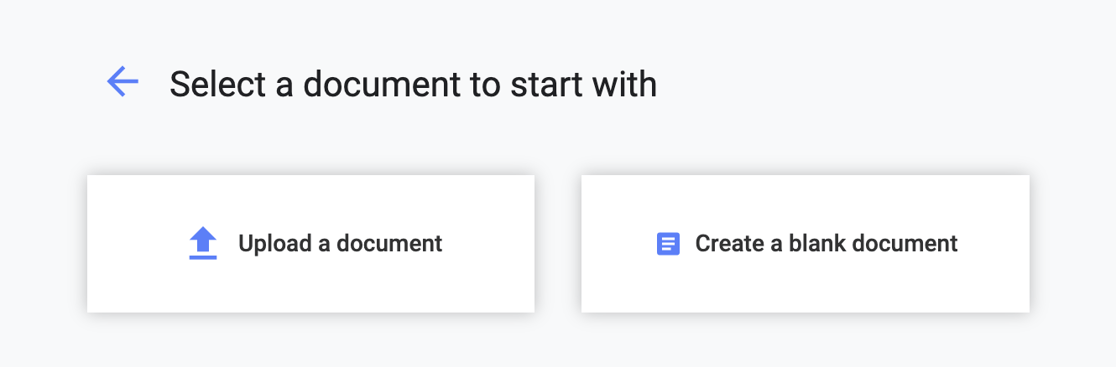Start by uploading an existing document
1116x367 pixels.
tap(310, 243)
